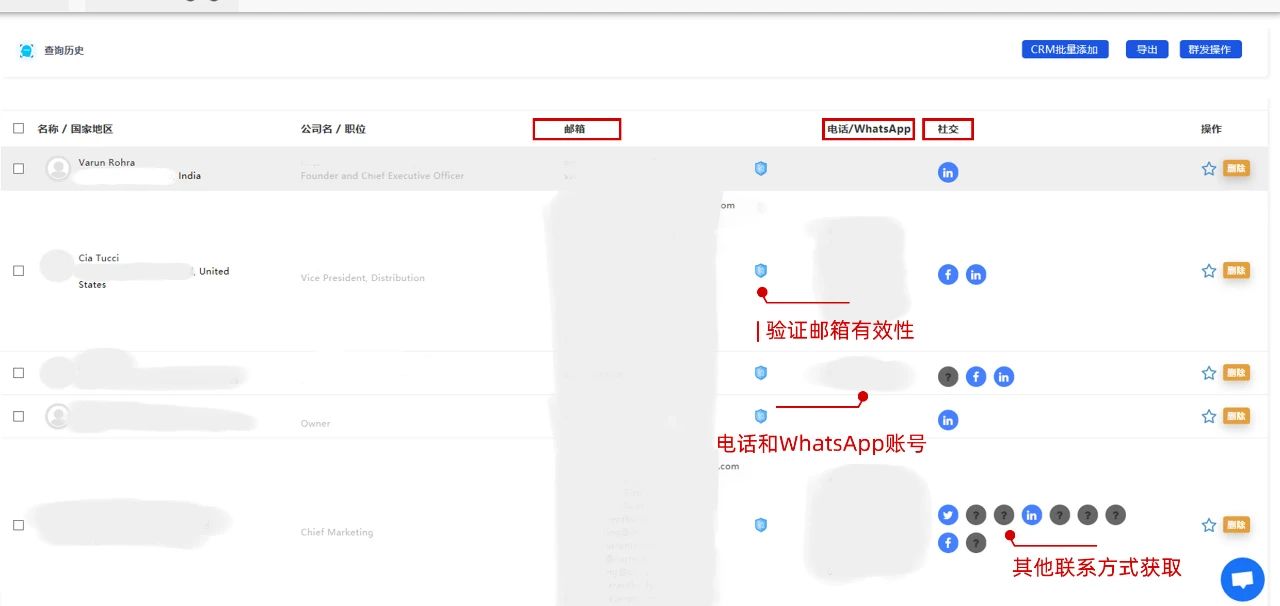Click Cia Tucci's LinkedIn icon

point(976,274)
